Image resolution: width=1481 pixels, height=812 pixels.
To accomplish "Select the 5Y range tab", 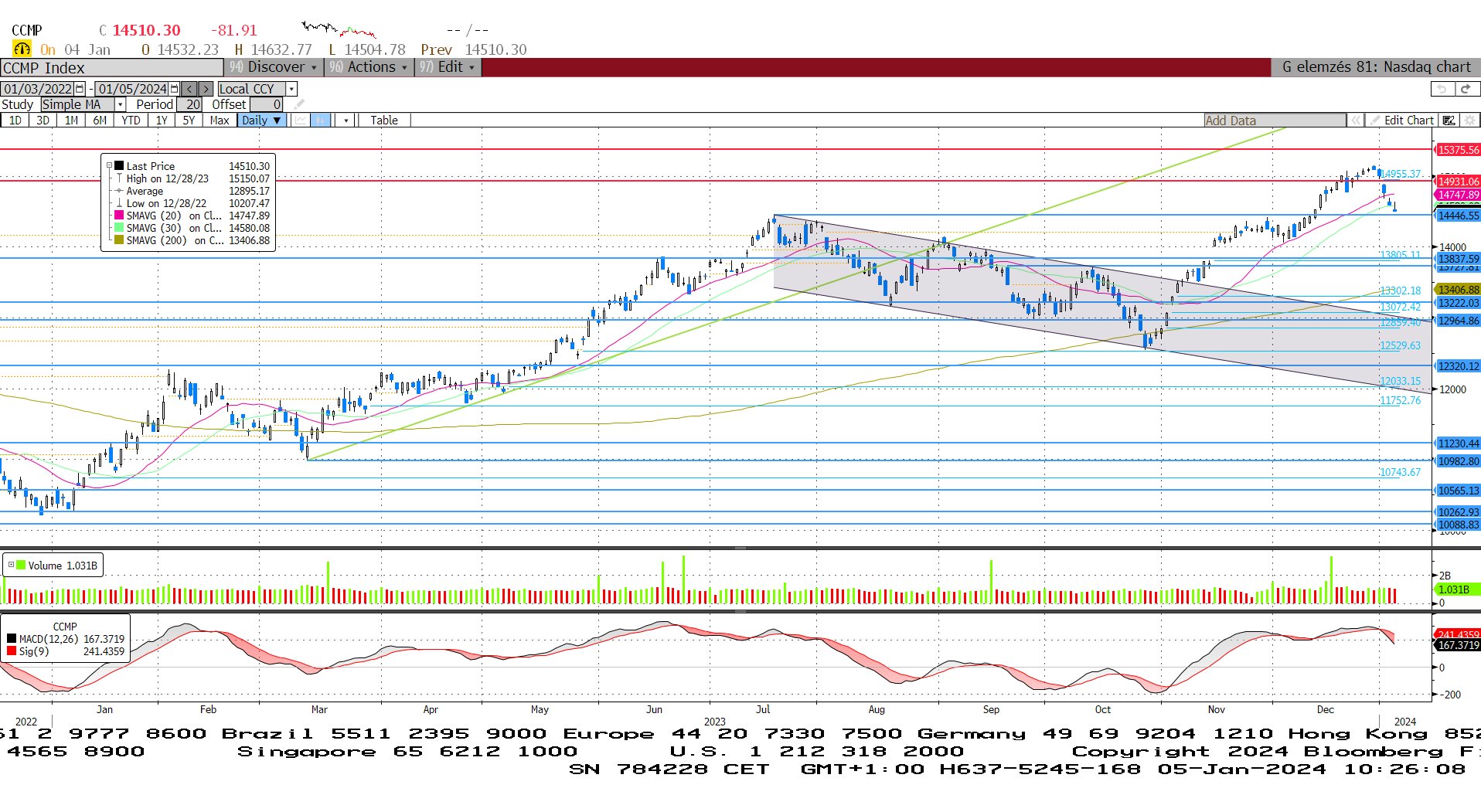I will coord(189,121).
